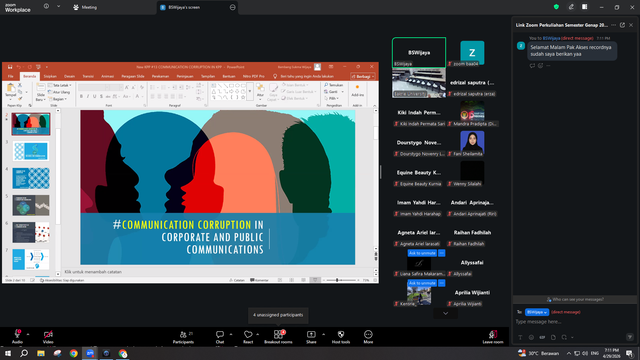Ask Kenshin participant to unmute
Image resolution: width=640 pixels, height=360 pixels.
click(422, 283)
